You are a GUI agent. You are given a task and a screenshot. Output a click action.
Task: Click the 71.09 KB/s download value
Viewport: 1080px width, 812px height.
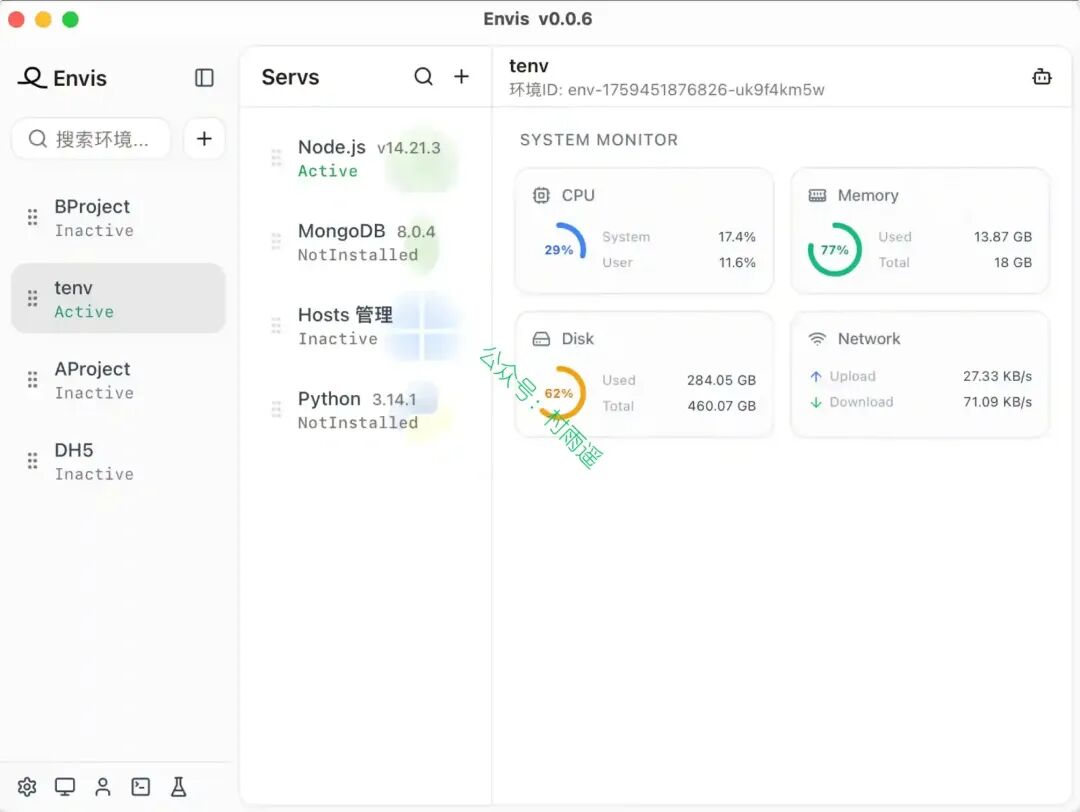tap(997, 402)
